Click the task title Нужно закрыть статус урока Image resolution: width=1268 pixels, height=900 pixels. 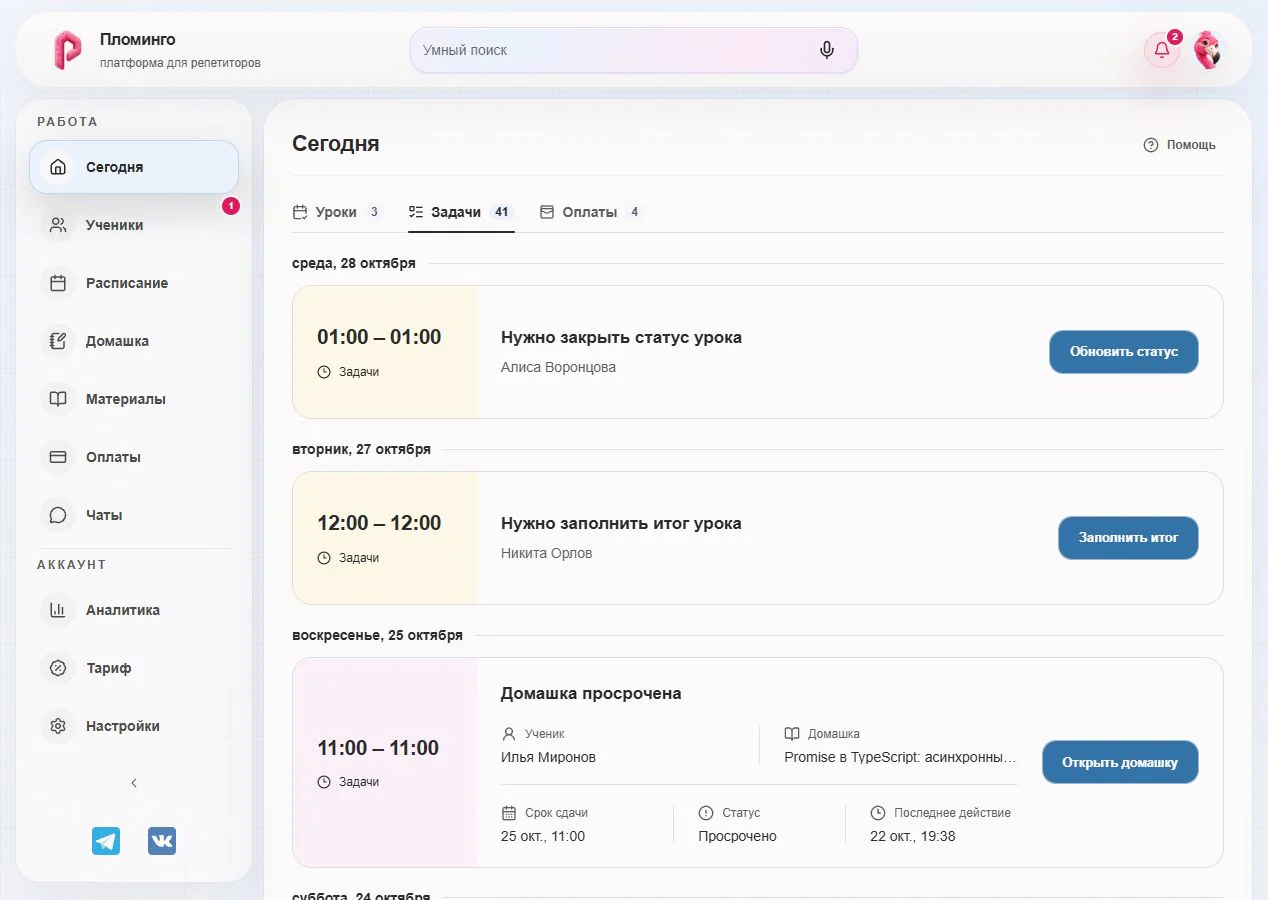click(x=621, y=337)
